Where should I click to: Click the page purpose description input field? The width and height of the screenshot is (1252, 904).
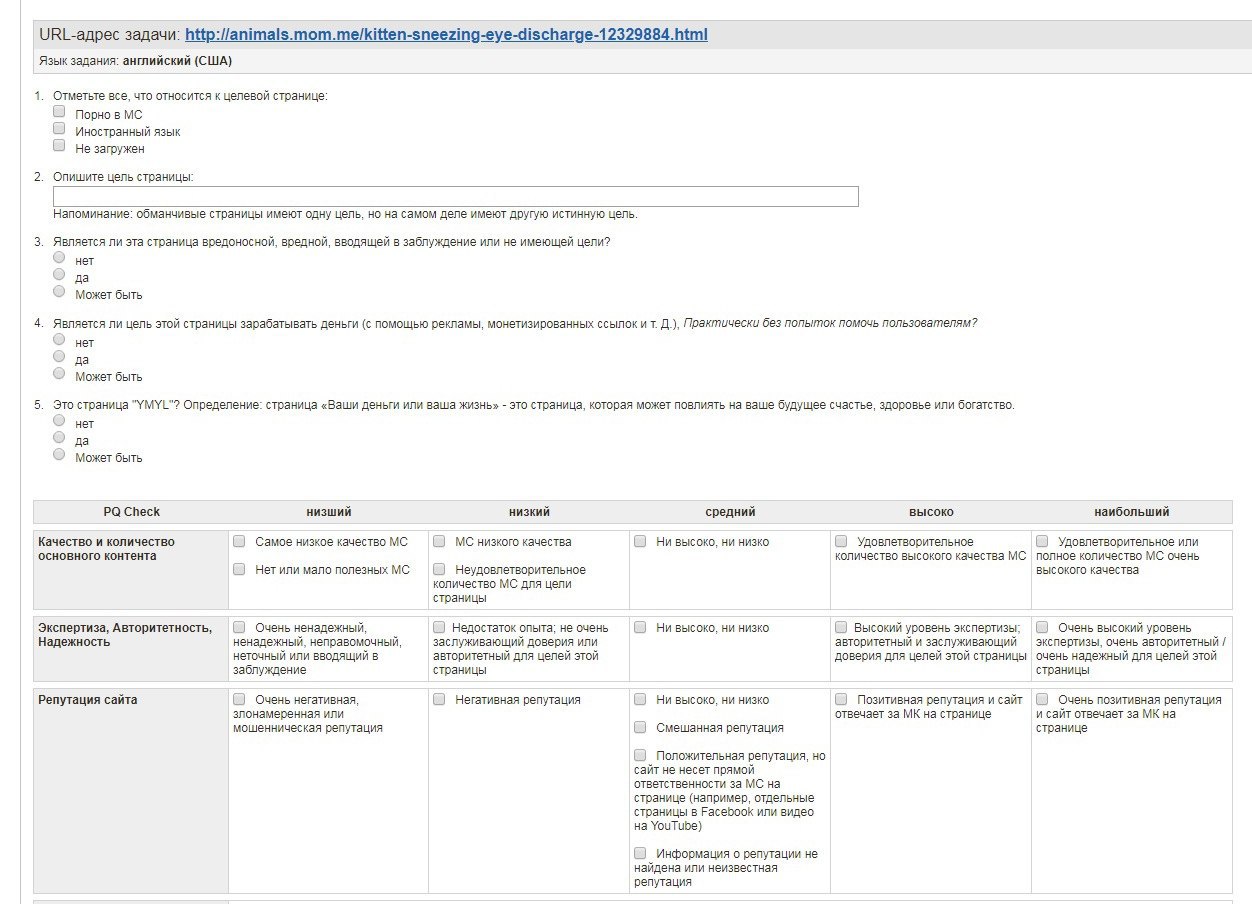(456, 196)
